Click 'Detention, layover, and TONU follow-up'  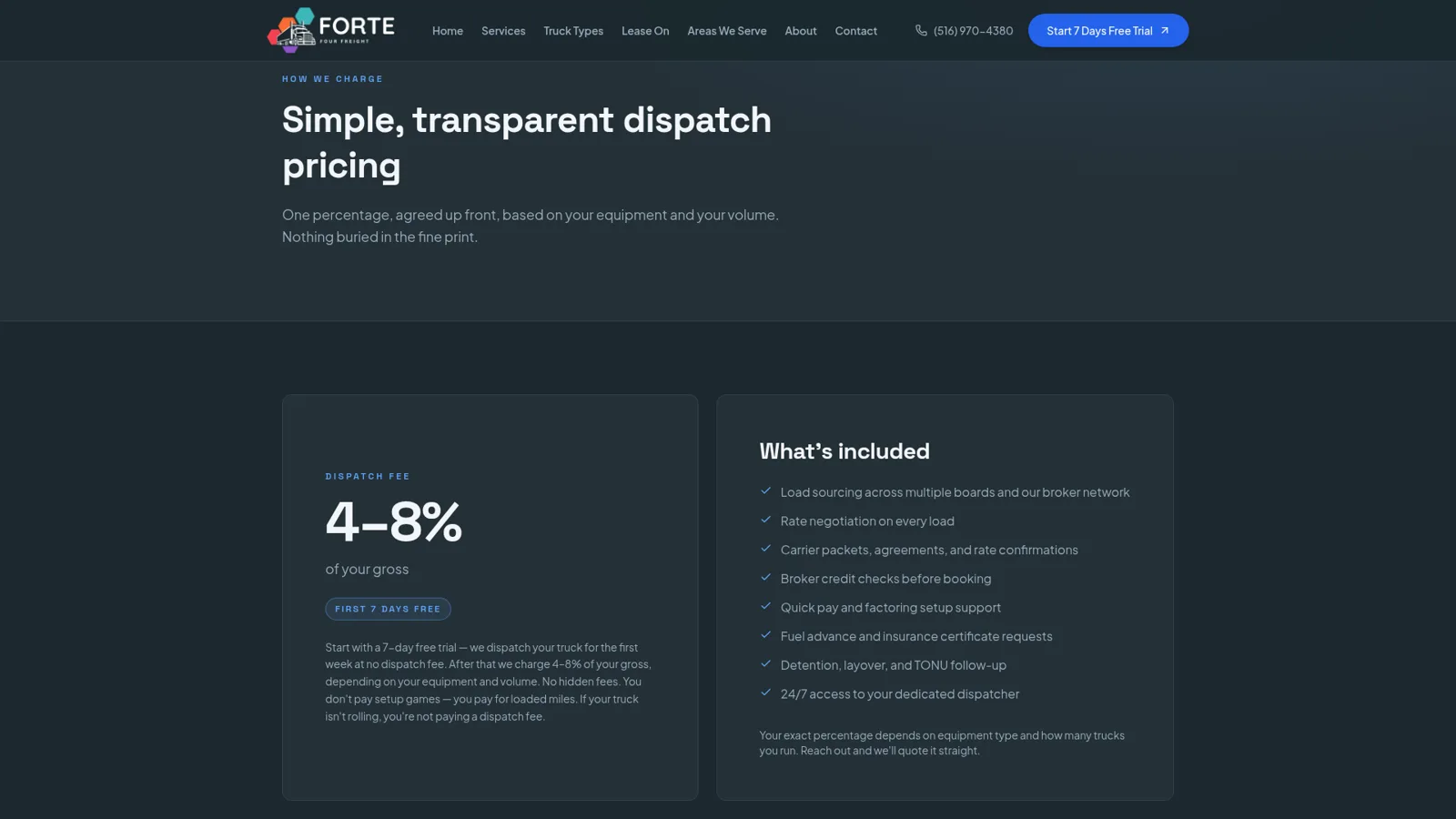[893, 665]
